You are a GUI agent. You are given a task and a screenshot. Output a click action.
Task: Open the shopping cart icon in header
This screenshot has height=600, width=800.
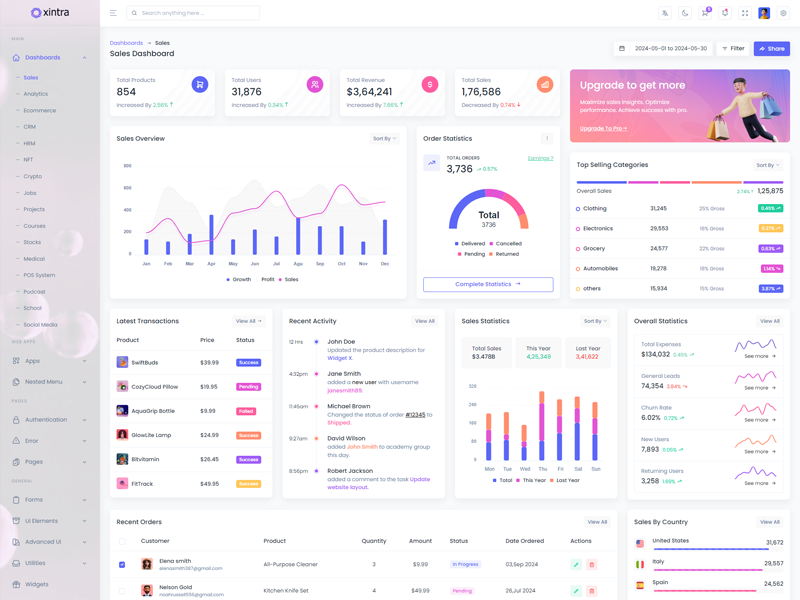(x=705, y=13)
